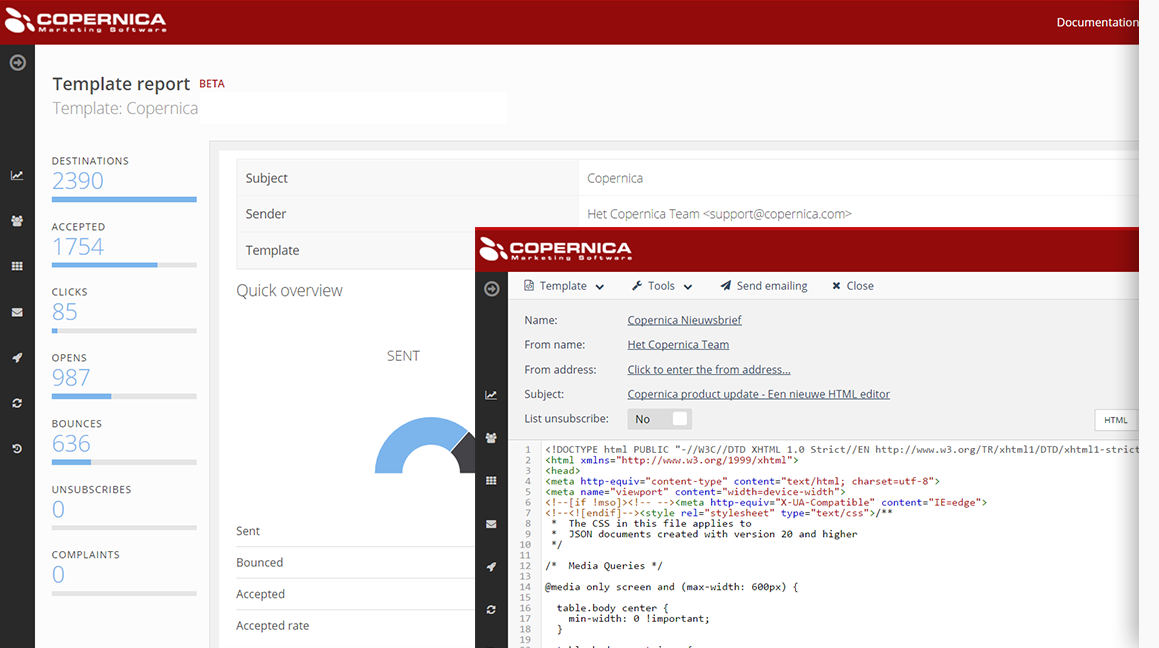The width and height of the screenshot is (1159, 648).
Task: Click the Template row label in report table
Action: pyautogui.click(x=272, y=250)
